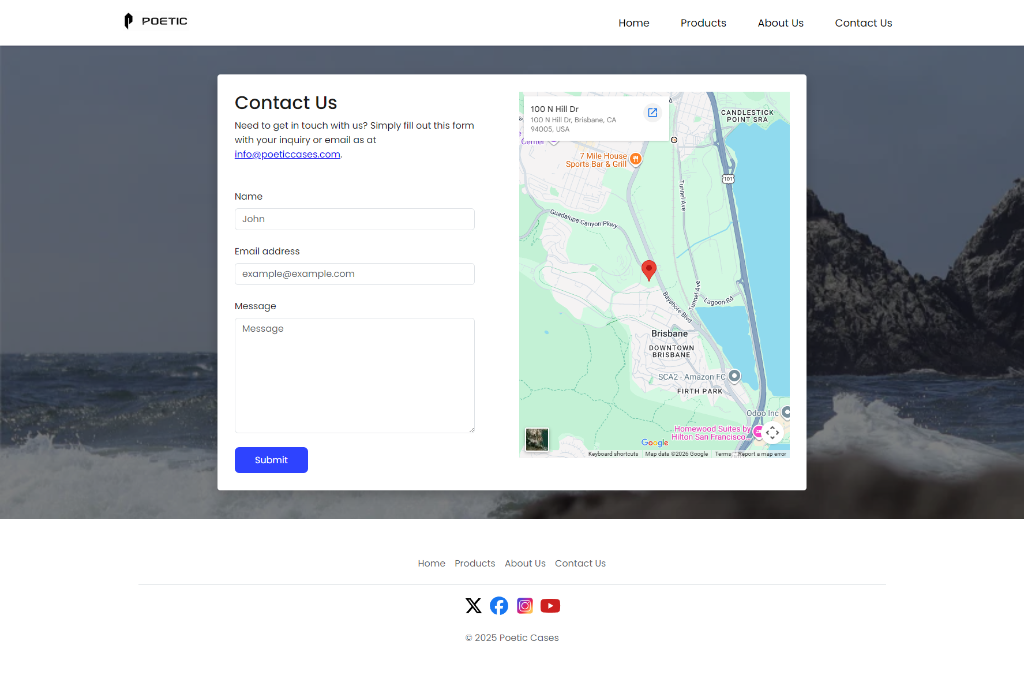The height and width of the screenshot is (677, 1024).
Task: Open the Facebook social icon
Action: tap(499, 606)
